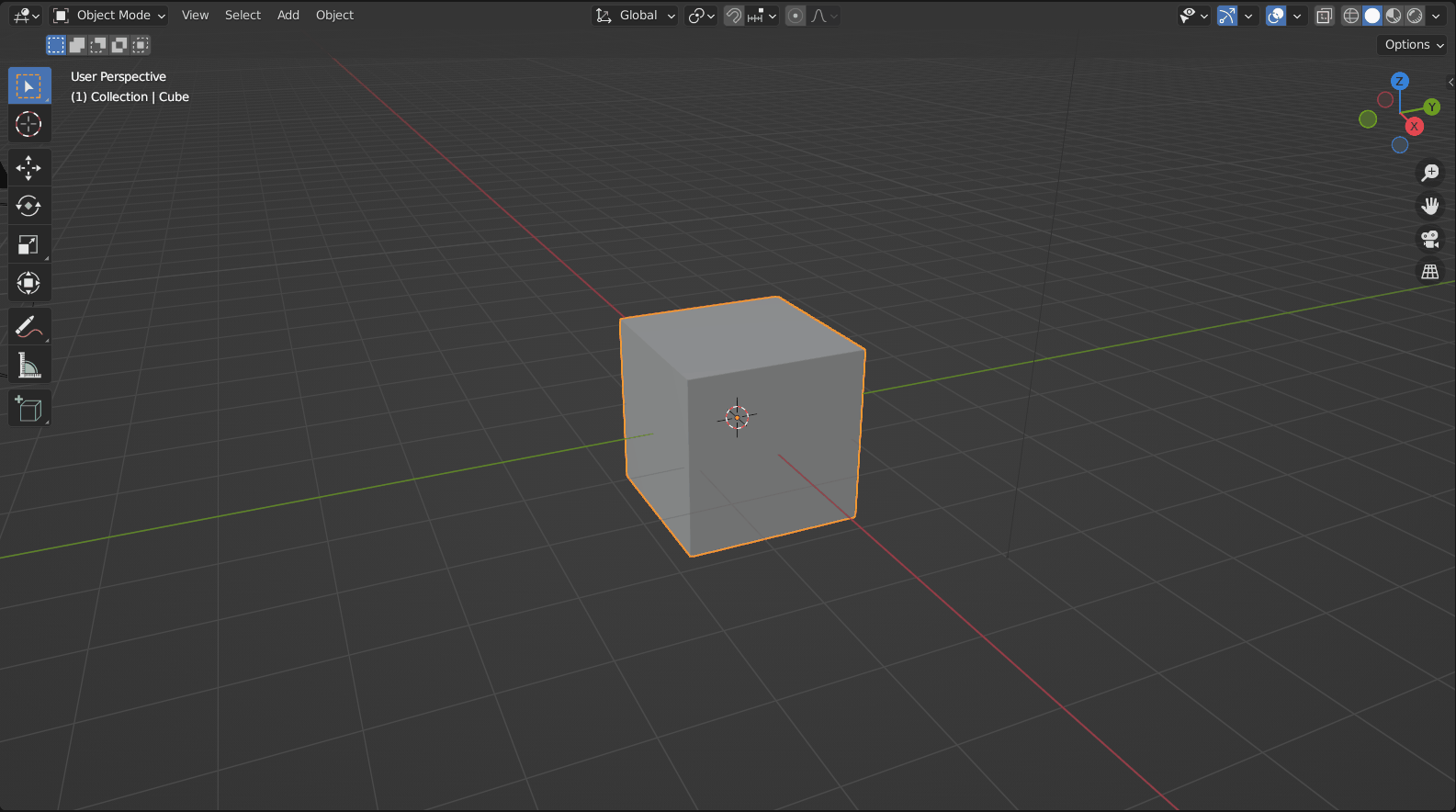Toggle snapping magnet on
Screen dimensions: 1456x812
734,16
